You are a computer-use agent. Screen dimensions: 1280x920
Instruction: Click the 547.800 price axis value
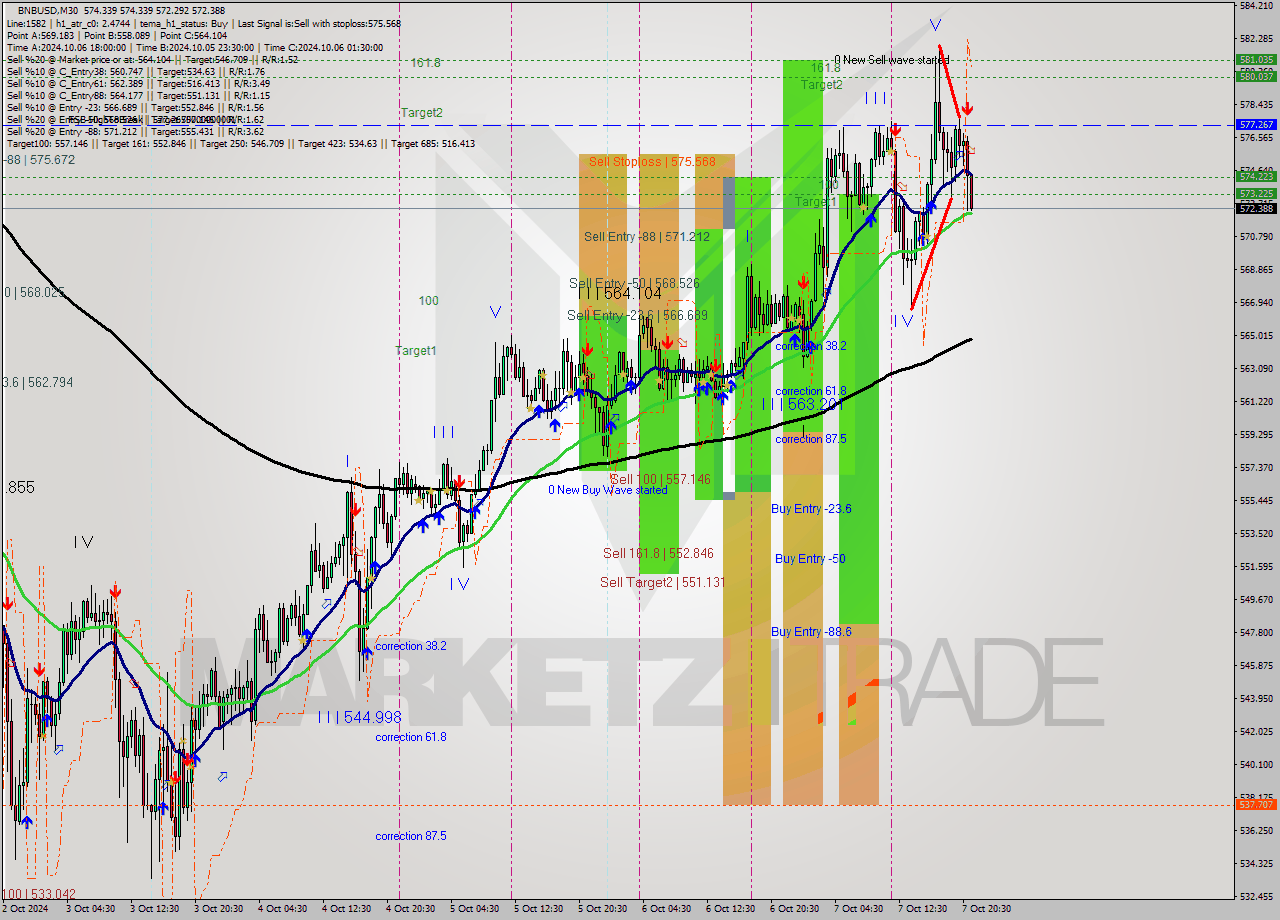[1256, 633]
